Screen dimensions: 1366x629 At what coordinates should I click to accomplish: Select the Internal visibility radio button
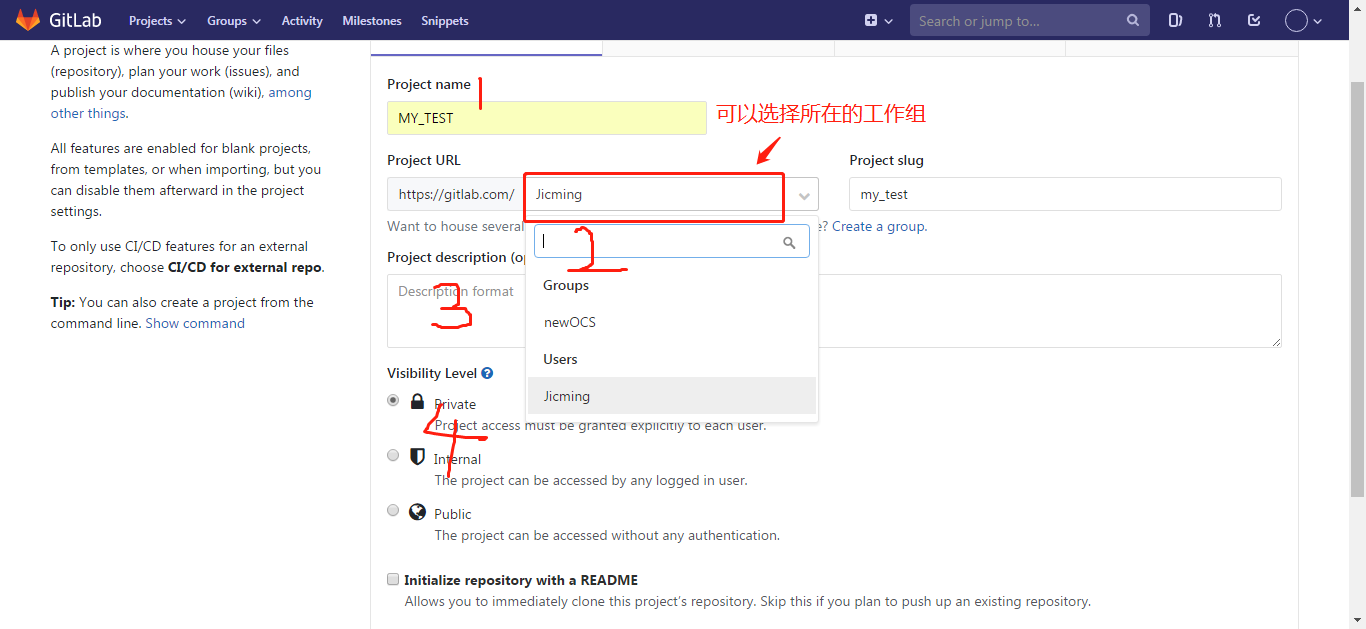tap(393, 455)
